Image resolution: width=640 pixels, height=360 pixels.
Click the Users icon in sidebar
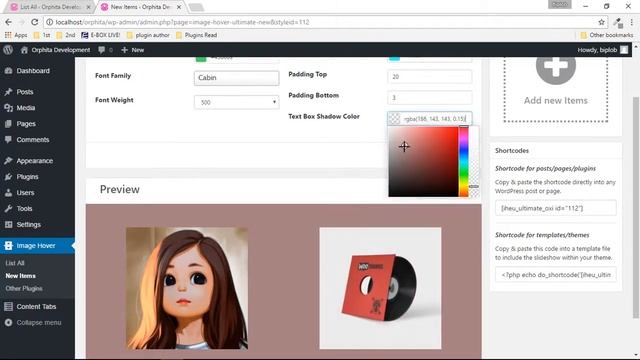point(8,193)
